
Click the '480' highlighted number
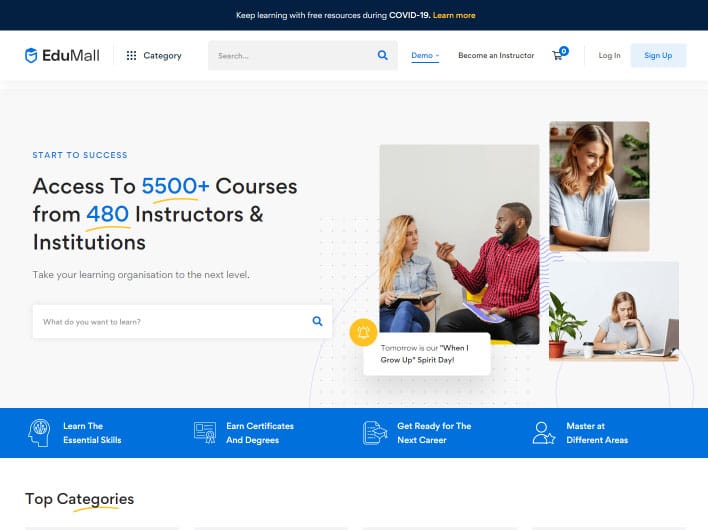pos(107,214)
